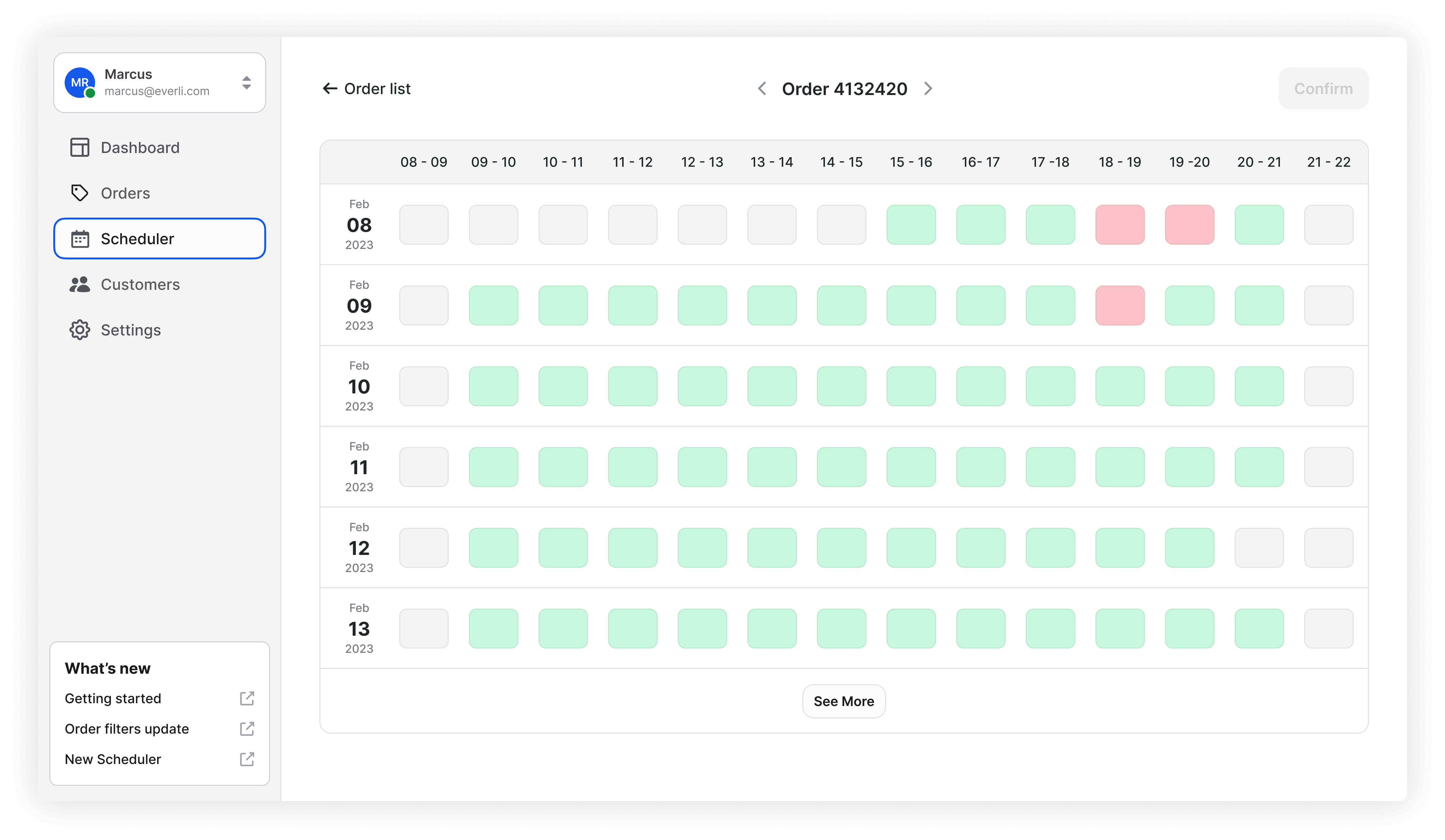The width and height of the screenshot is (1445, 840).
Task: Open New Scheduler external link icon
Action: [247, 759]
